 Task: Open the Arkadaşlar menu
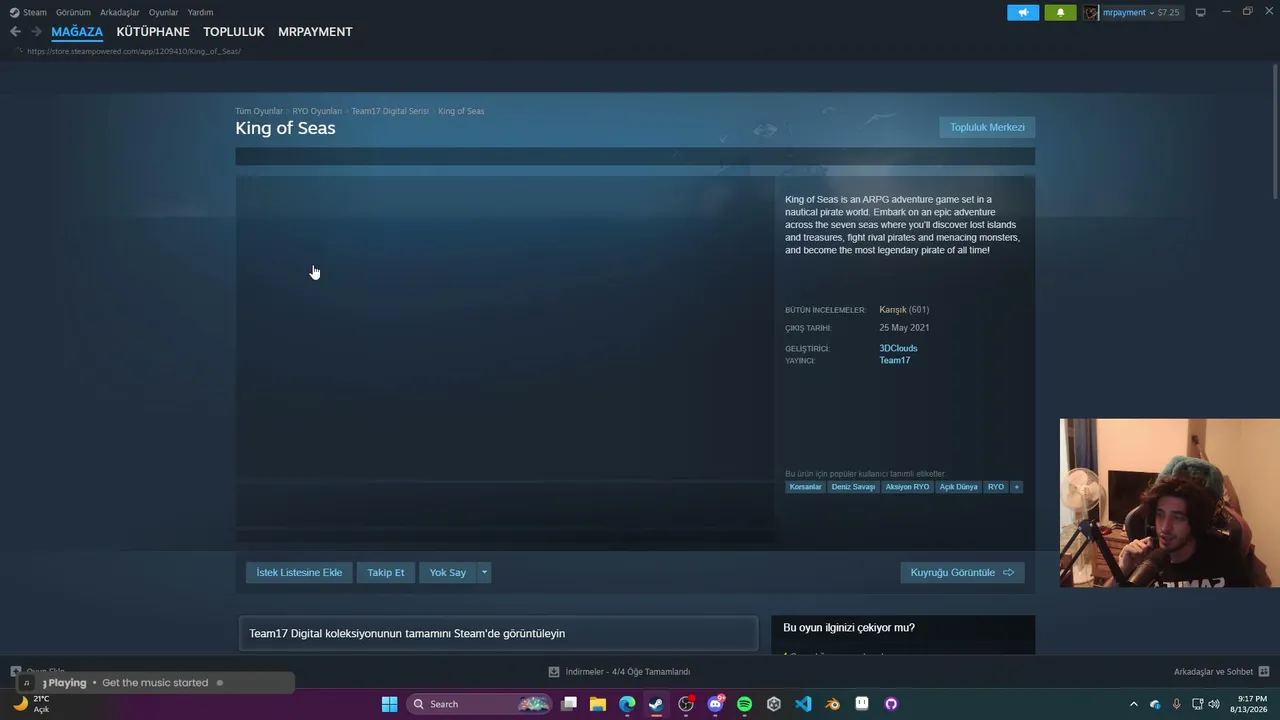point(120,12)
